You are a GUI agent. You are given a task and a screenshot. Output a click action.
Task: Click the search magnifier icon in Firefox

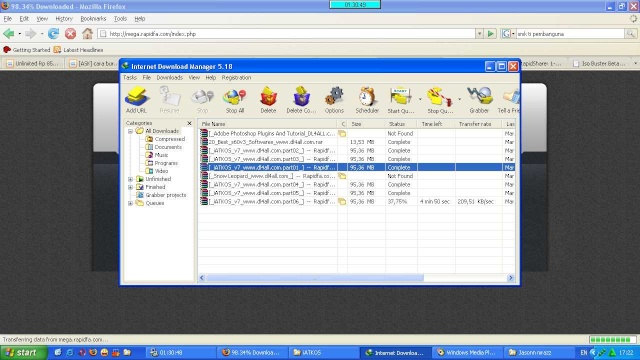630,34
